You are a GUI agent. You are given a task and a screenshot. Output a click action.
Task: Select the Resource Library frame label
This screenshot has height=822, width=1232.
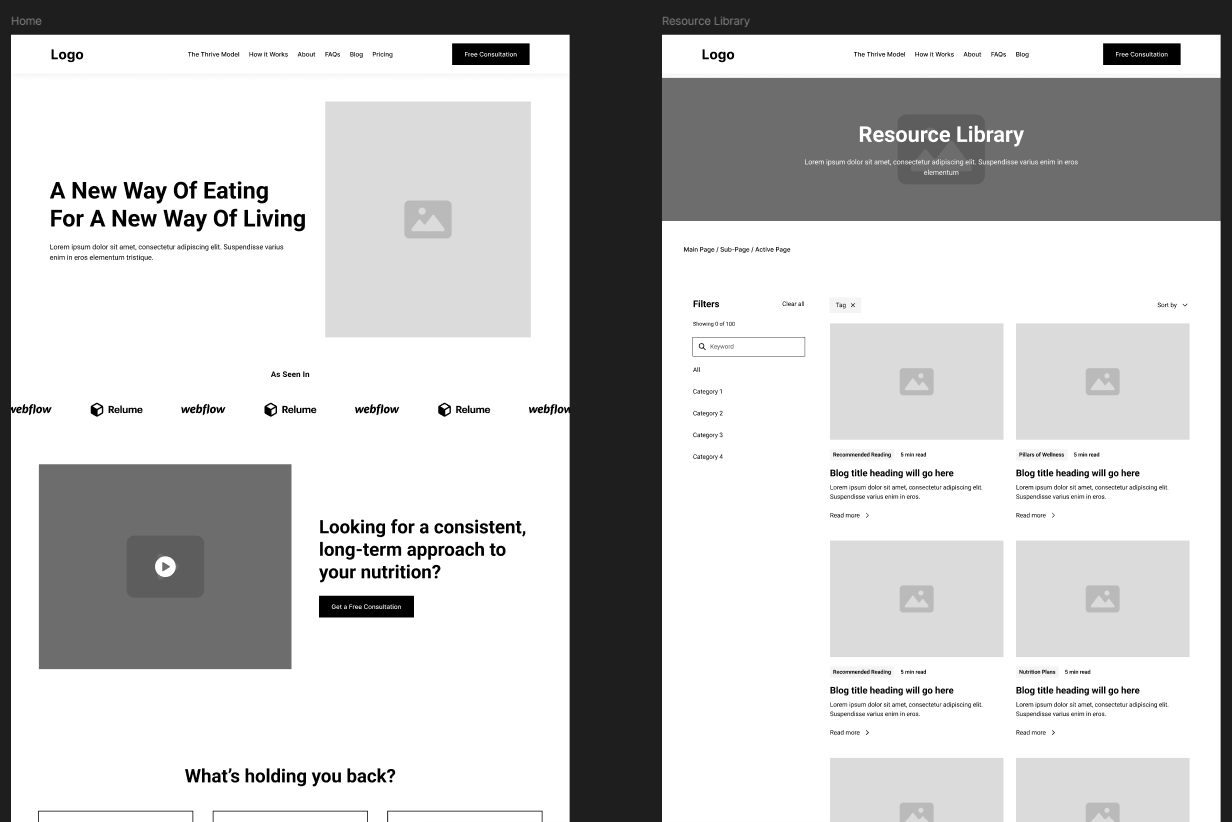[706, 21]
